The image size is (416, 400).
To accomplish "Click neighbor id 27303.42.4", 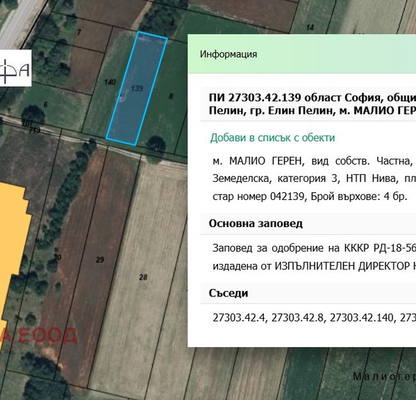I will (239, 318).
